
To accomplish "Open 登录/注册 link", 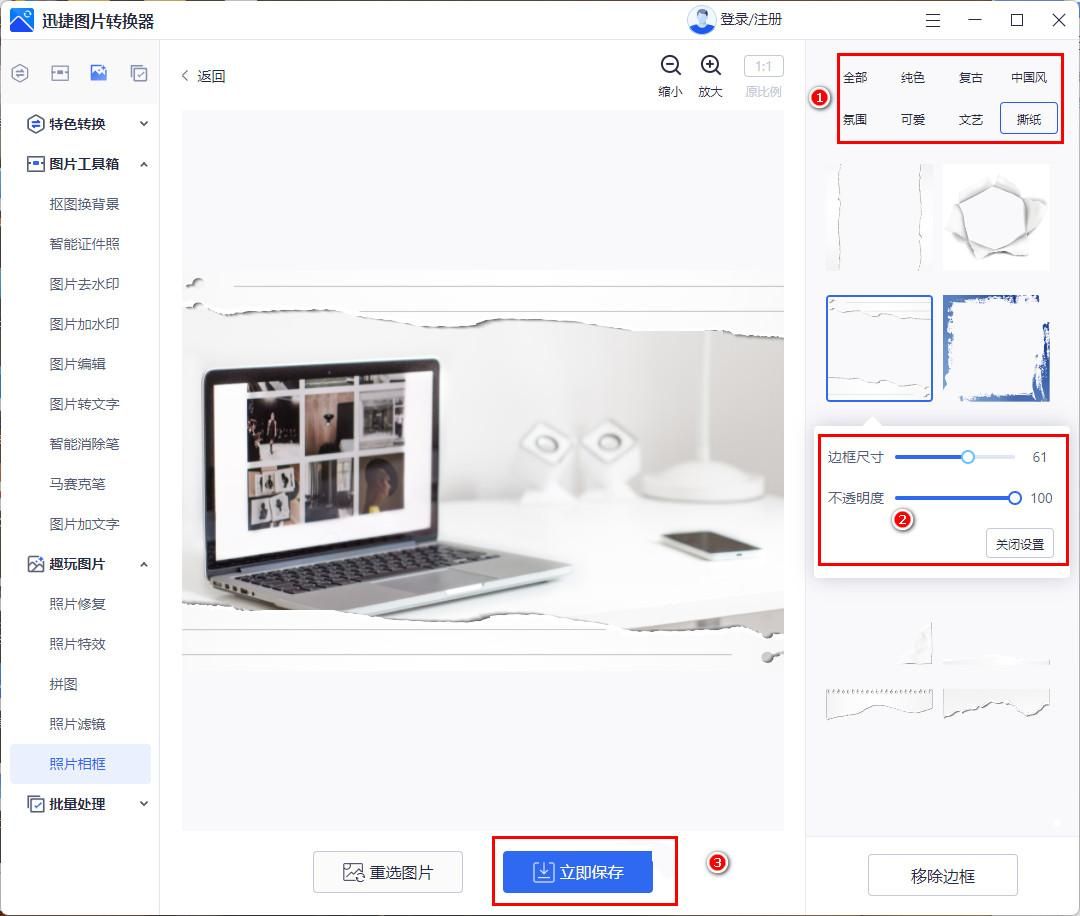I will point(751,19).
